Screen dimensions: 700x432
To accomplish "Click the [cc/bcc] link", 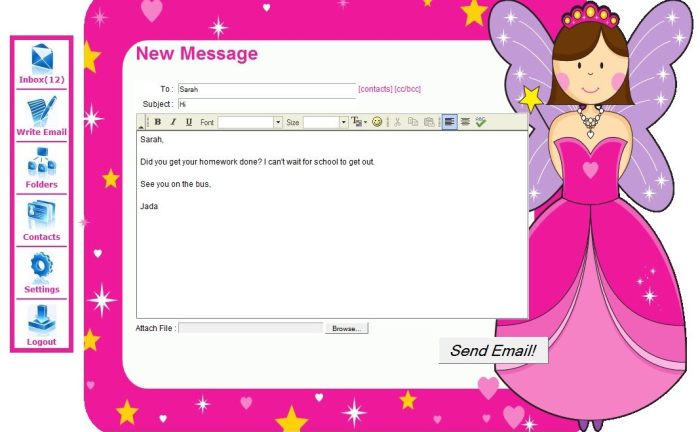I will click(x=408, y=89).
